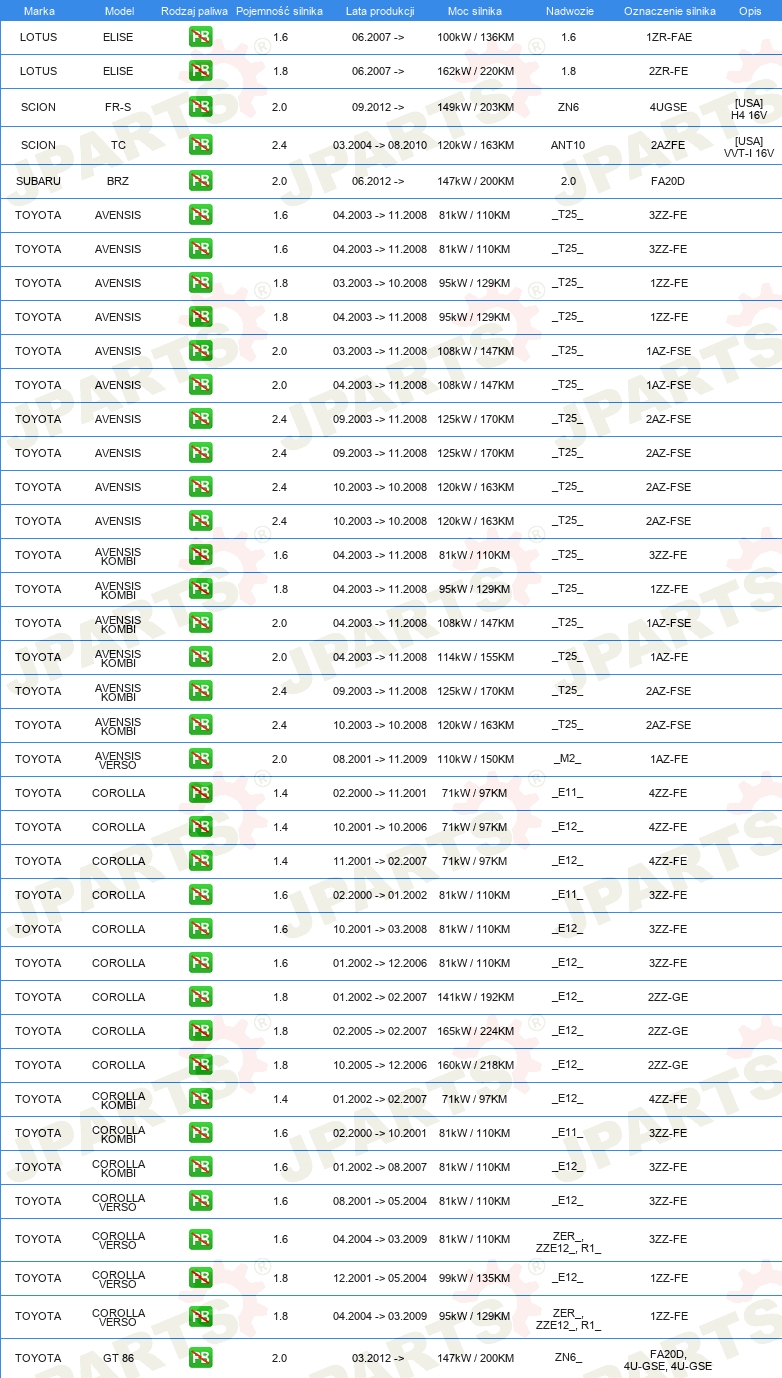The width and height of the screenshot is (782, 1378).
Task: Click the body code ZN6_ in the GT 86 row
Action: [568, 1358]
